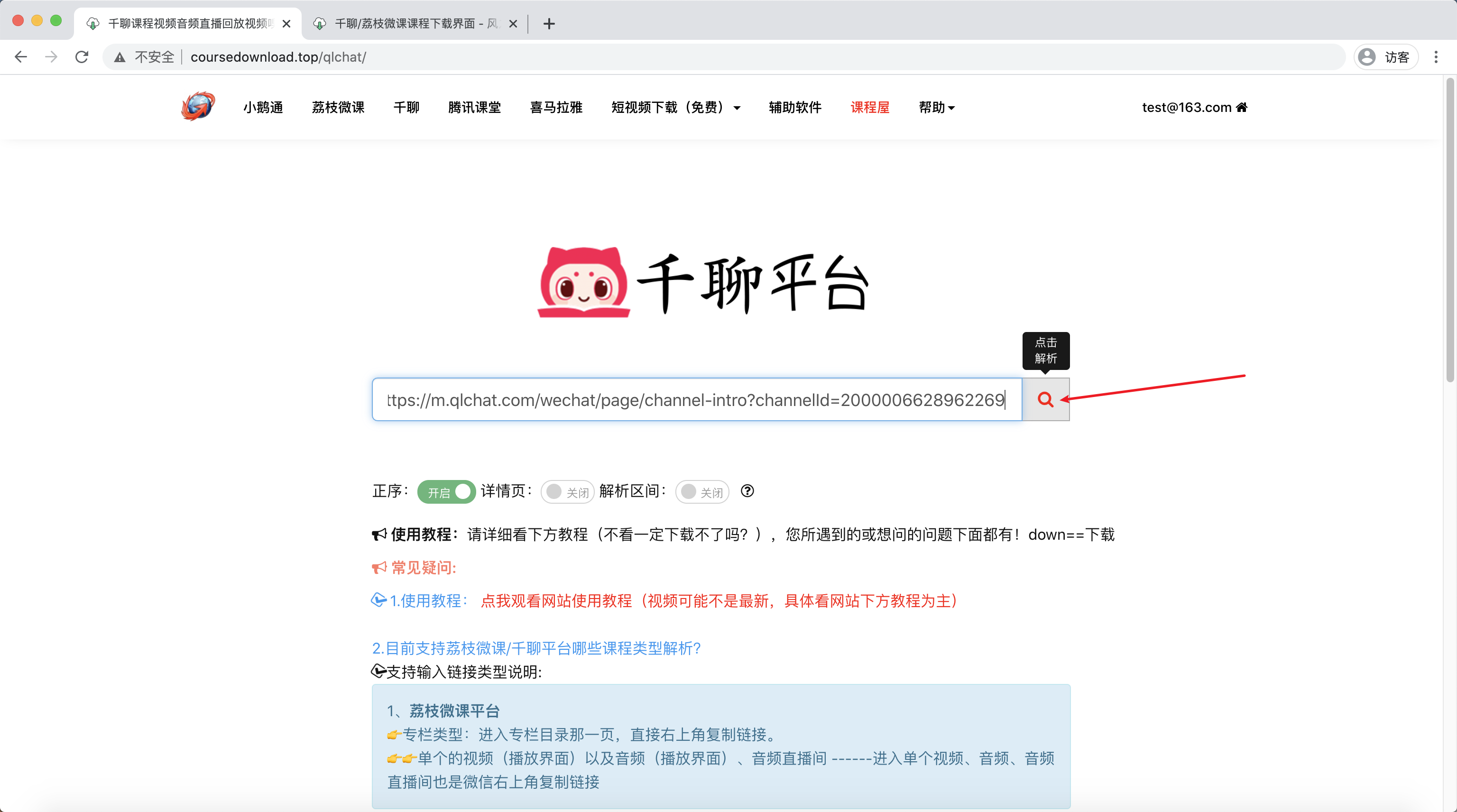Open the 小鹅通 nav item

pyautogui.click(x=263, y=108)
